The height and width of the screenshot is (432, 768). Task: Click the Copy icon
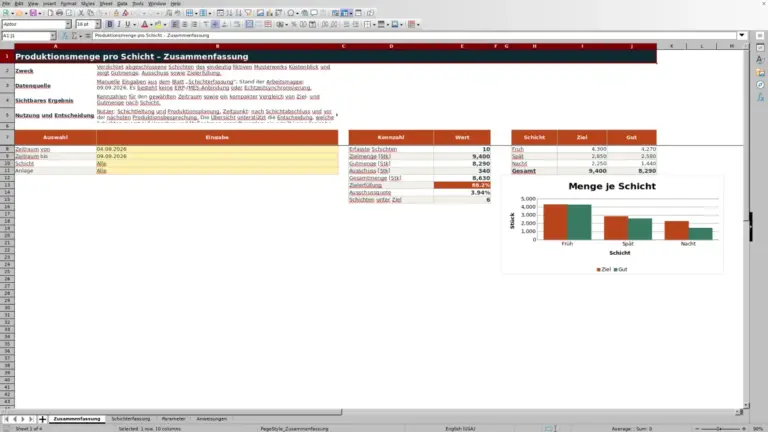pyautogui.click(x=90, y=13)
